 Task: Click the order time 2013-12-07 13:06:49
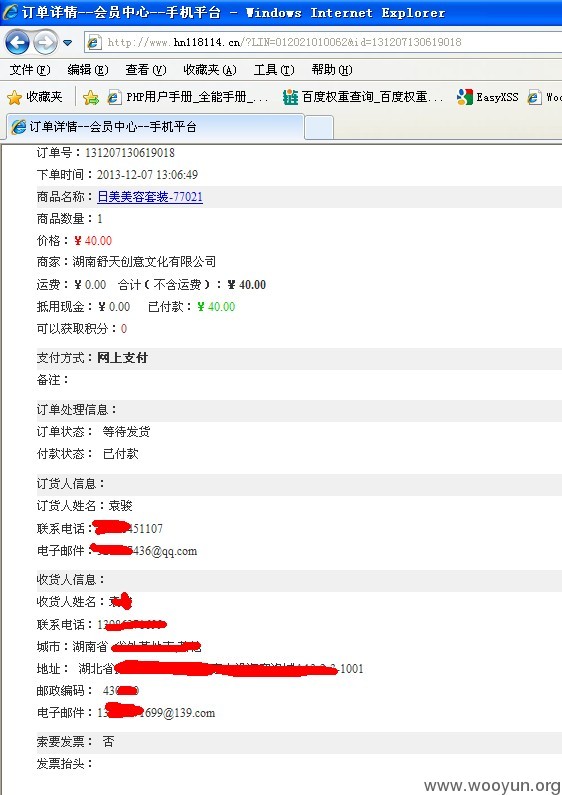[147, 175]
